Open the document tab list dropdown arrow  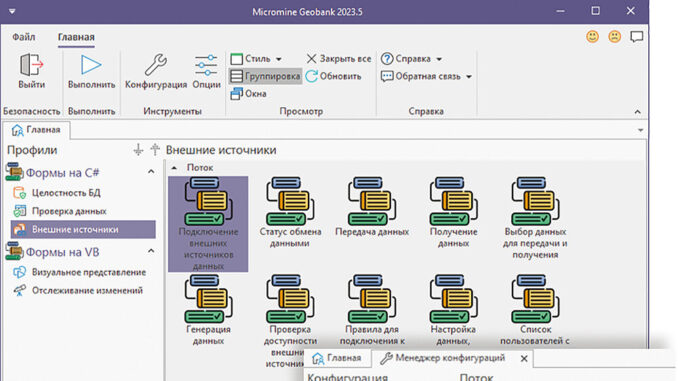pos(640,130)
